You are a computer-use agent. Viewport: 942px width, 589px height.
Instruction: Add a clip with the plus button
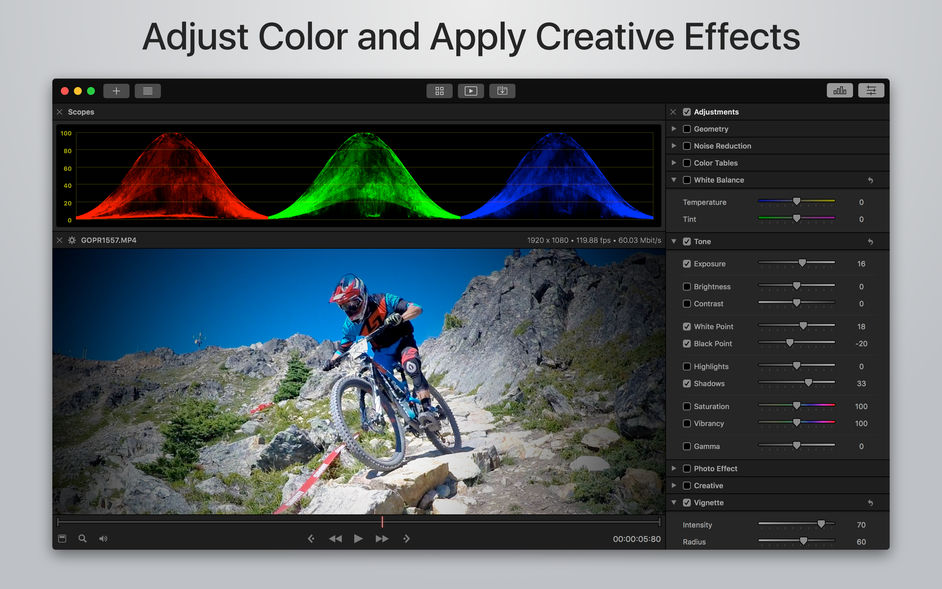116,90
